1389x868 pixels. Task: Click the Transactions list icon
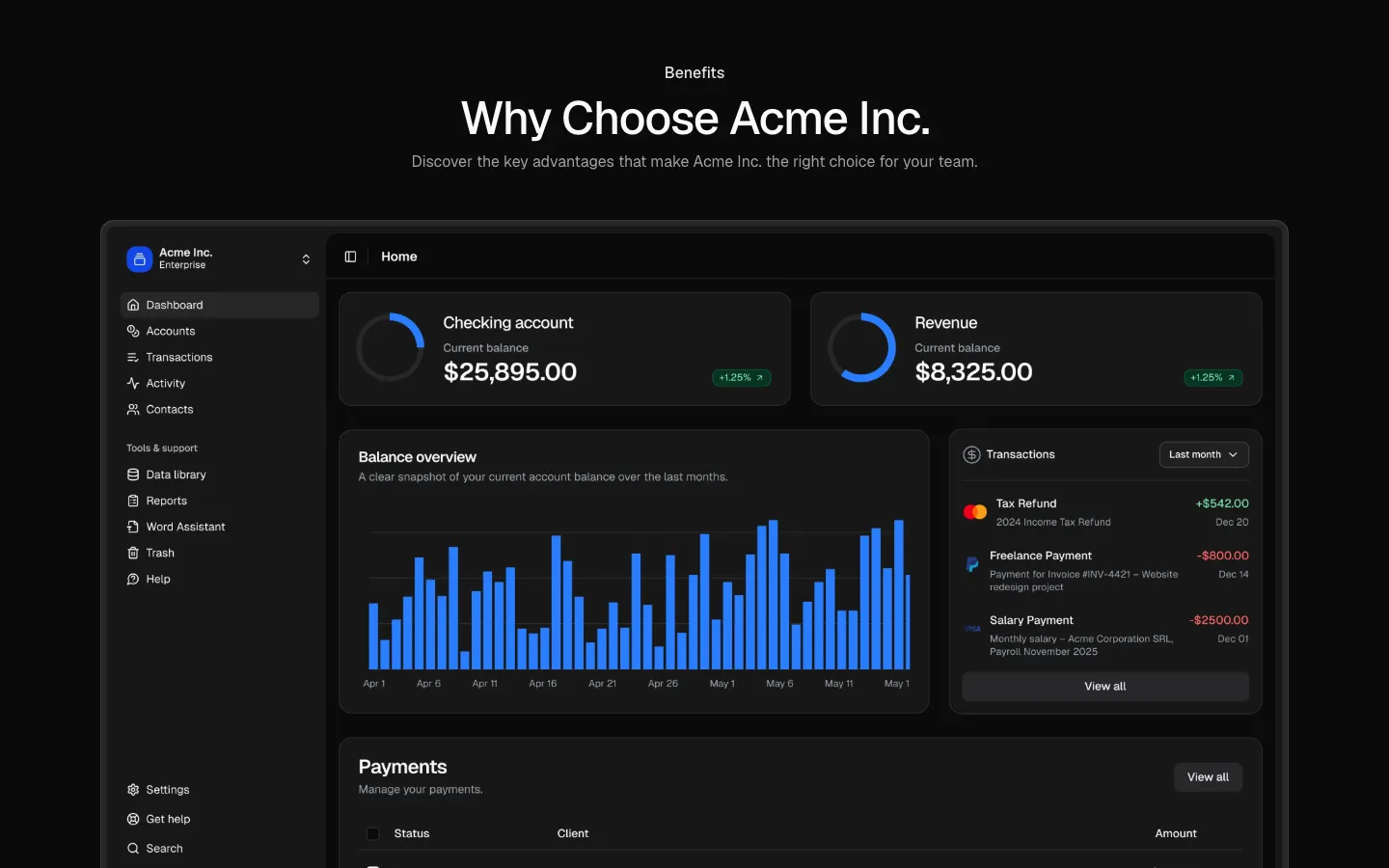coord(133,357)
